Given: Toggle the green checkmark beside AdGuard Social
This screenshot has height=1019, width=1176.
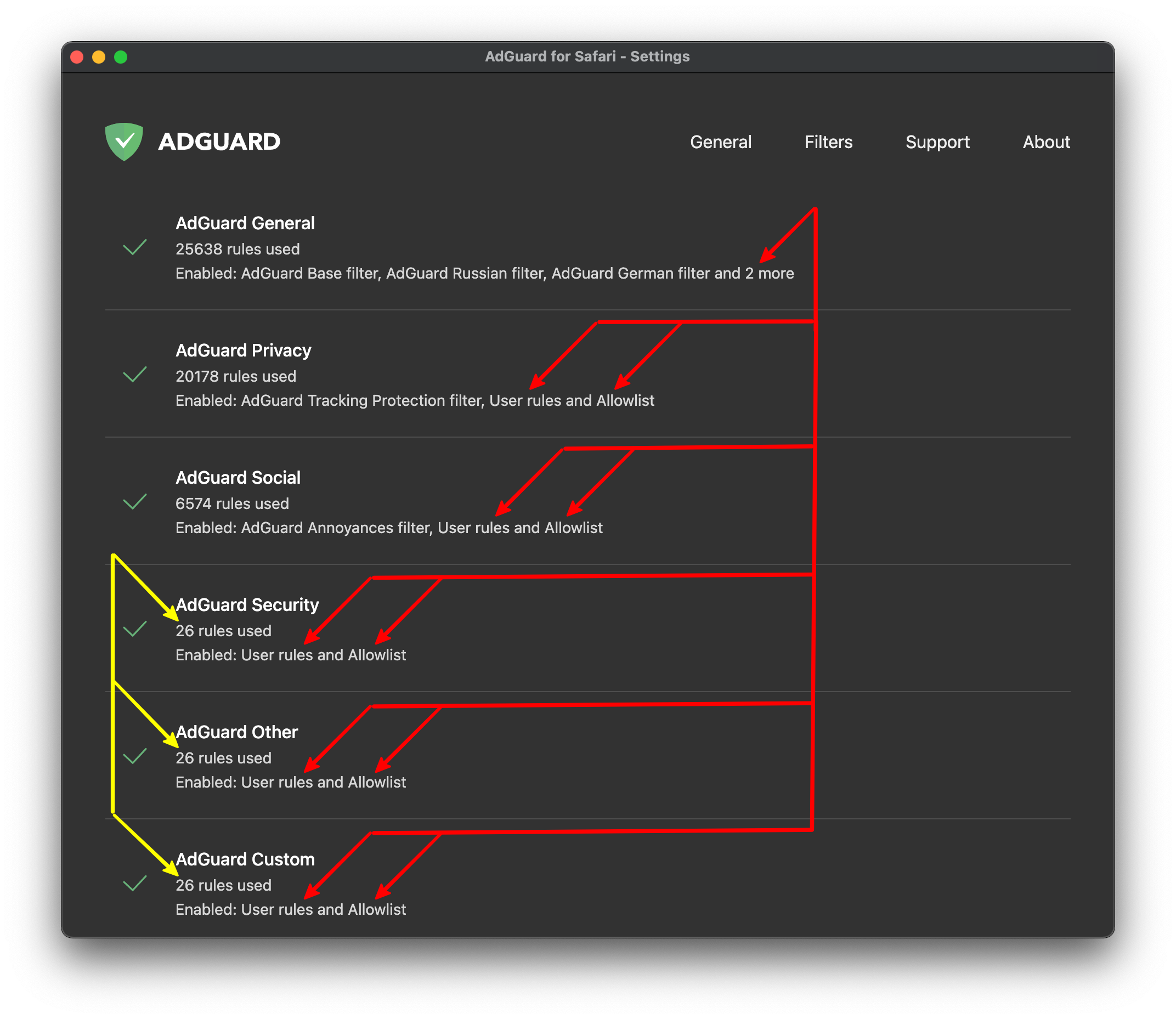Looking at the screenshot, I should (x=136, y=503).
